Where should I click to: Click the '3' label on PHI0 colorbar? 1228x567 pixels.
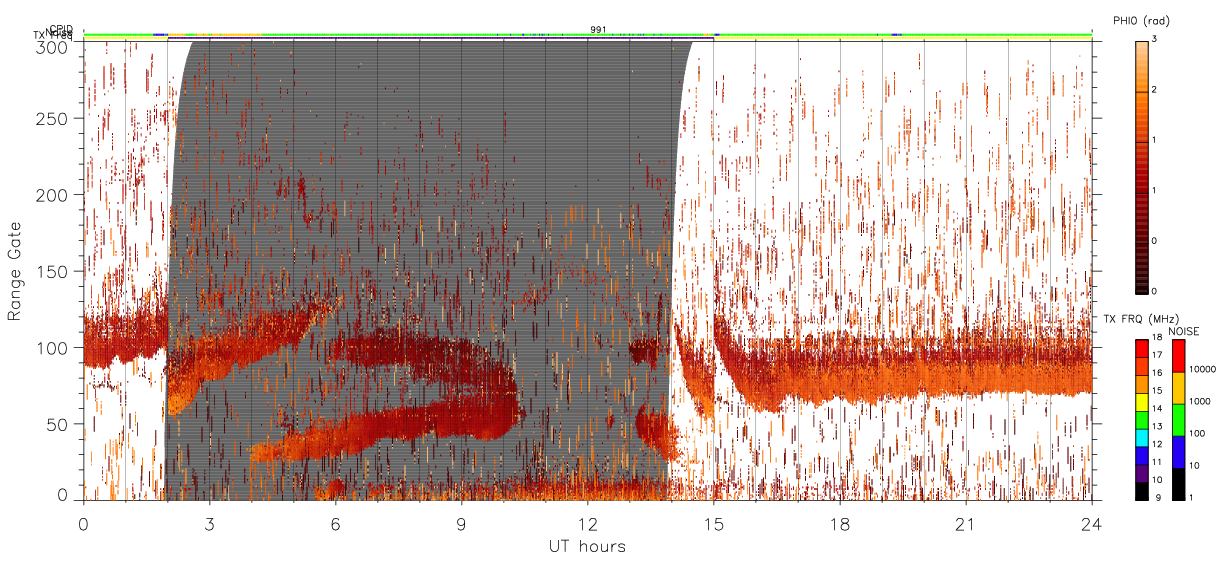coord(1156,39)
